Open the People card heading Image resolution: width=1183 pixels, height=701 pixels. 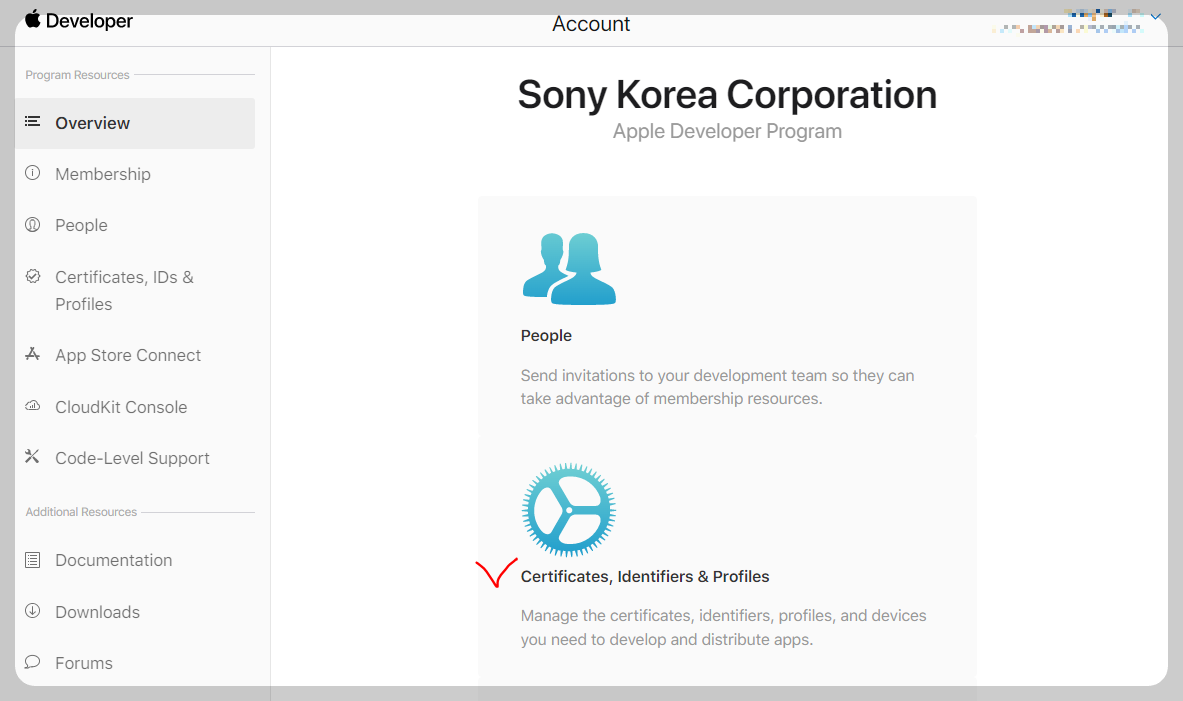pyautogui.click(x=546, y=336)
